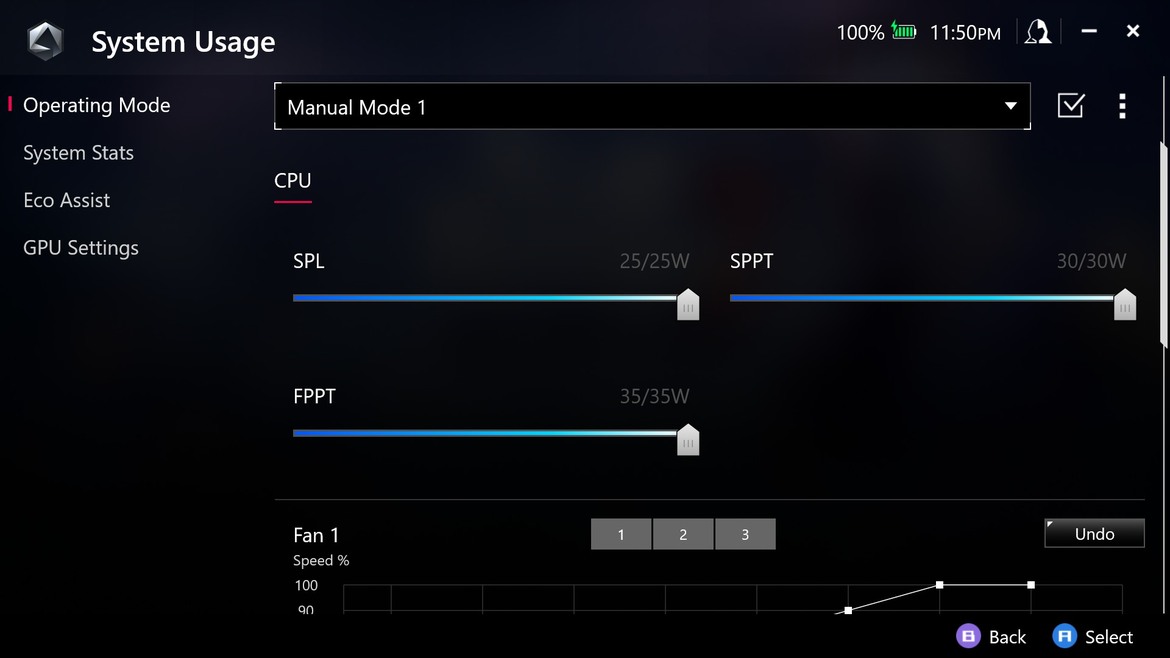1170x658 pixels.
Task: Click the notification bell icon
Action: pyautogui.click(x=1038, y=32)
